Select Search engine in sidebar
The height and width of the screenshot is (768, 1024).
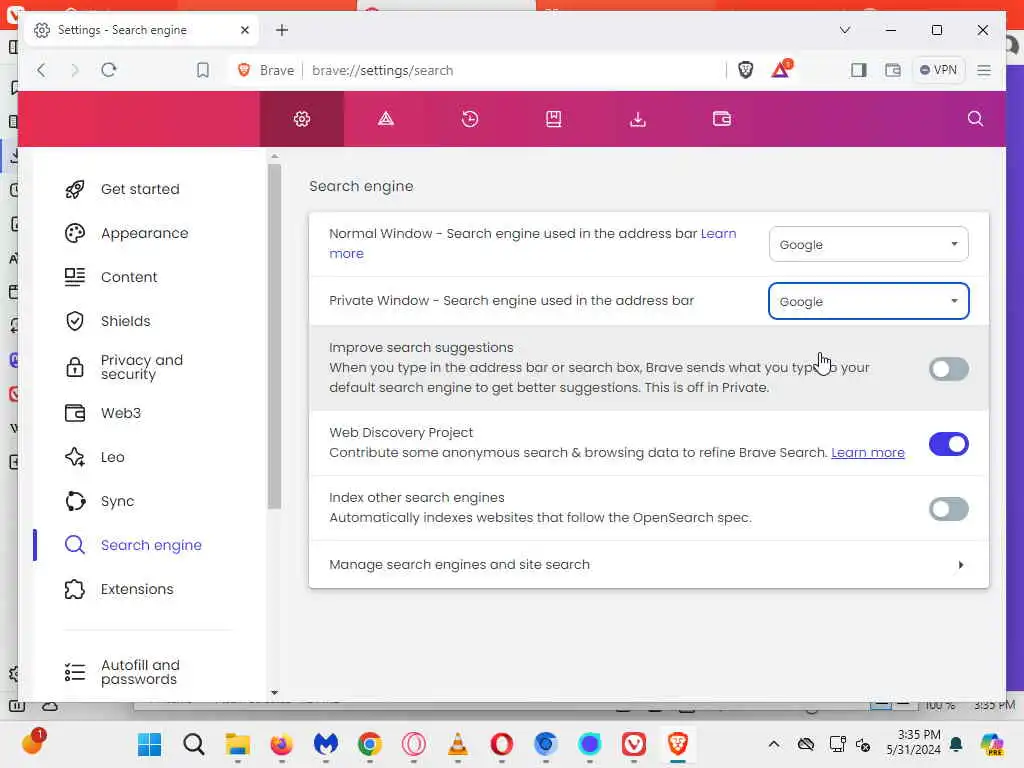(151, 545)
